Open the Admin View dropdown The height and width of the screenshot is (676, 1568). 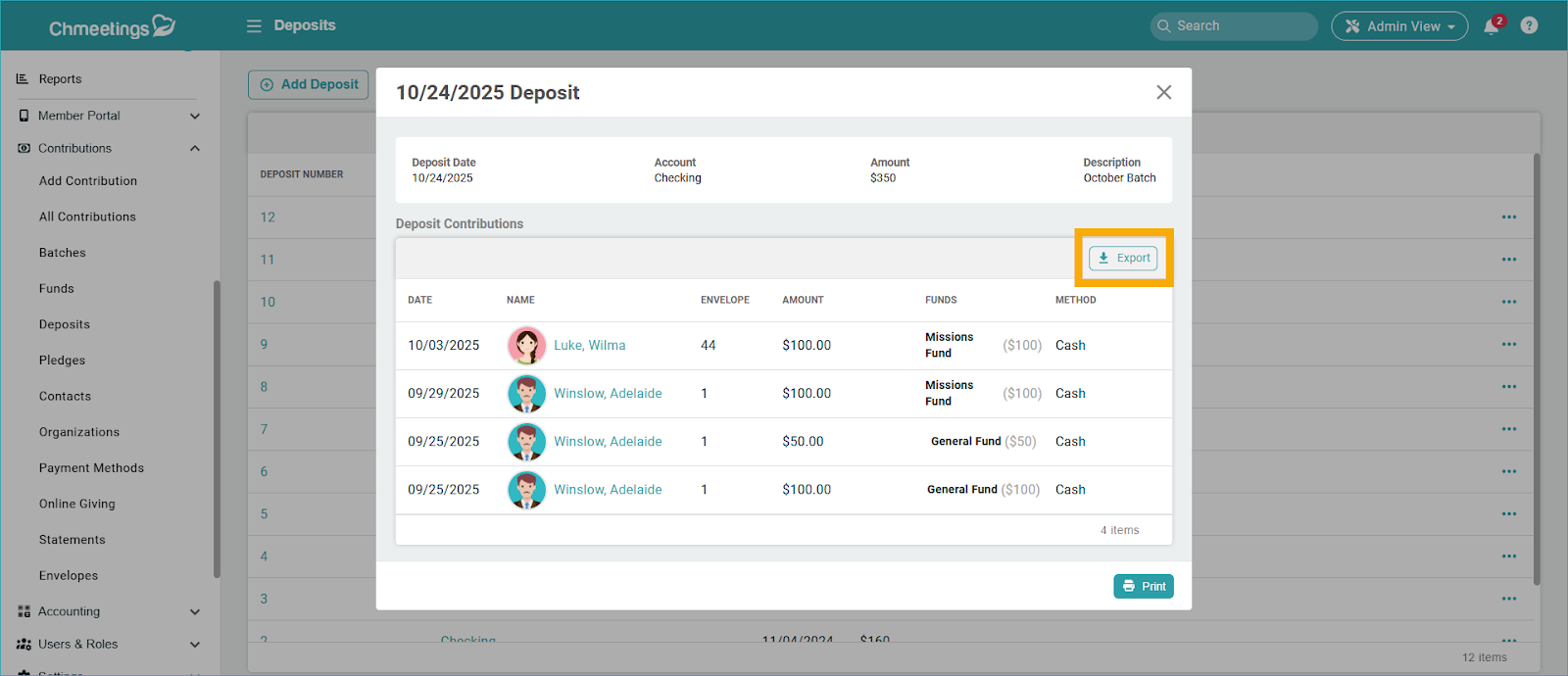click(1398, 26)
